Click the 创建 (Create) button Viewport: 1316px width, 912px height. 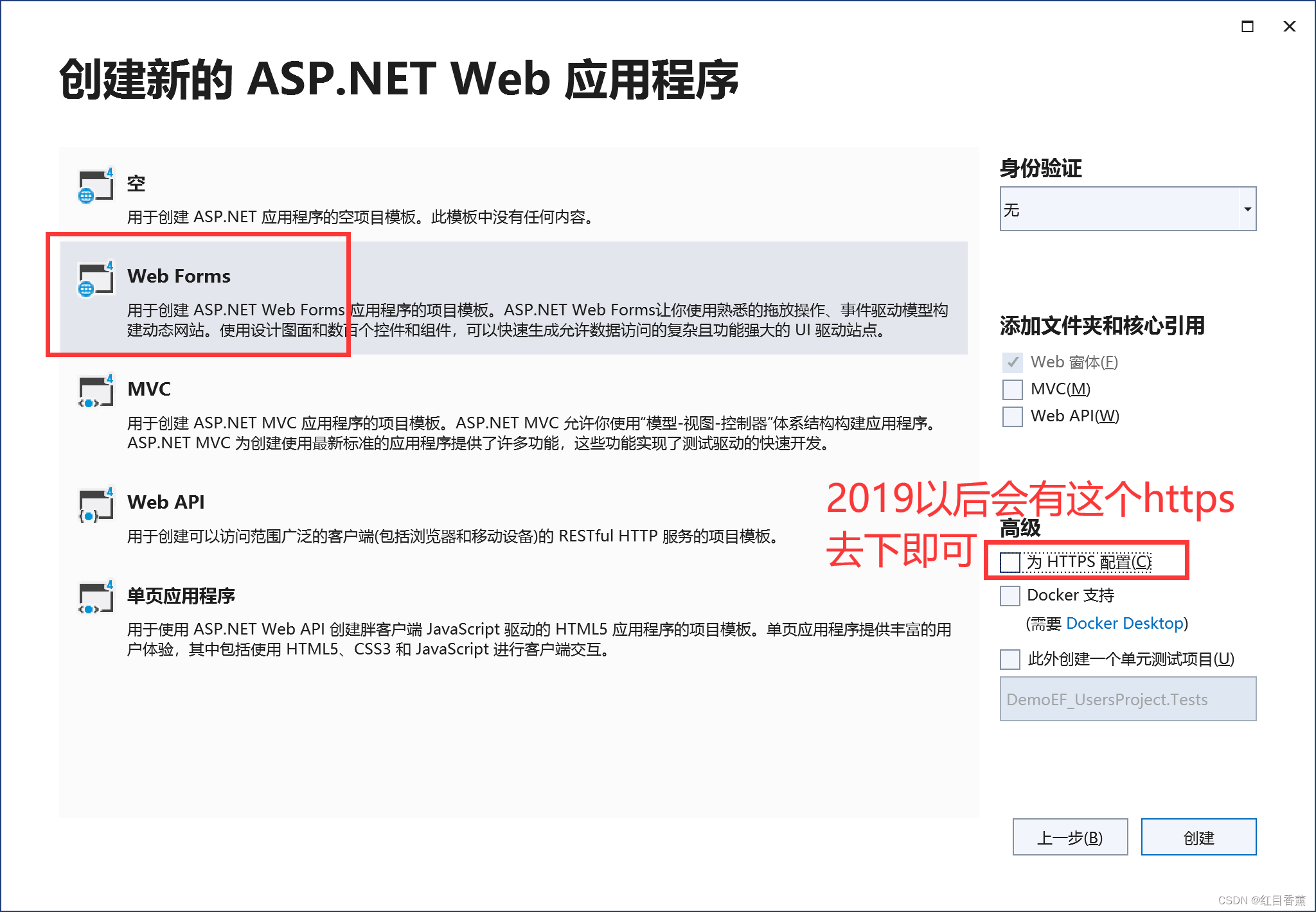tap(1198, 837)
